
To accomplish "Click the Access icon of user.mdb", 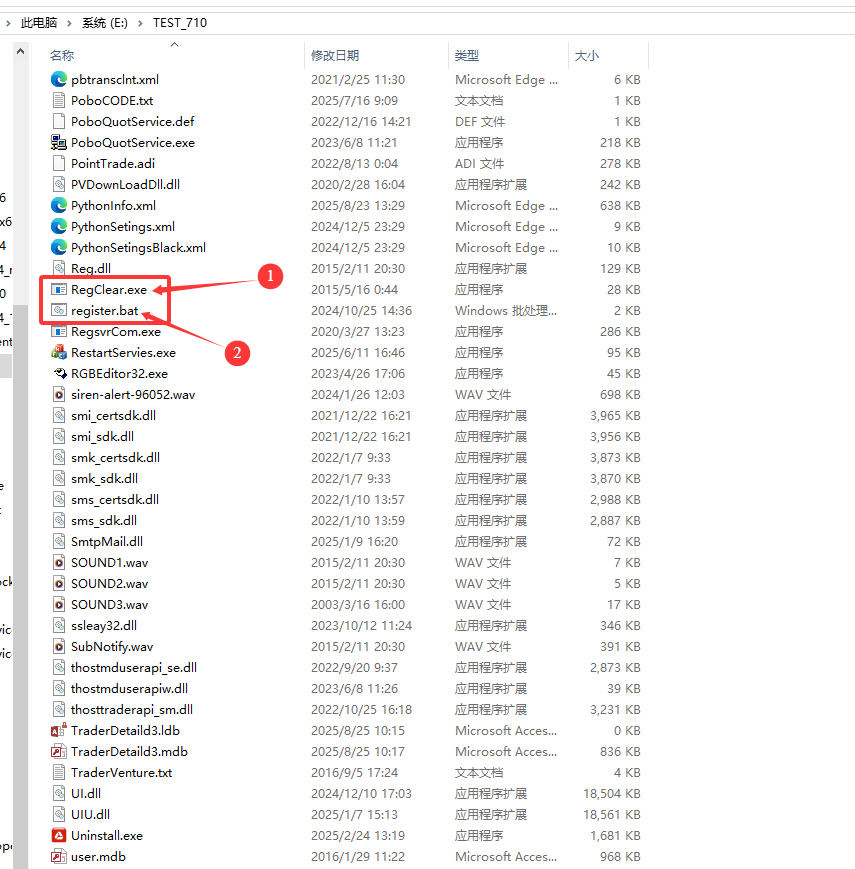I will click(59, 857).
